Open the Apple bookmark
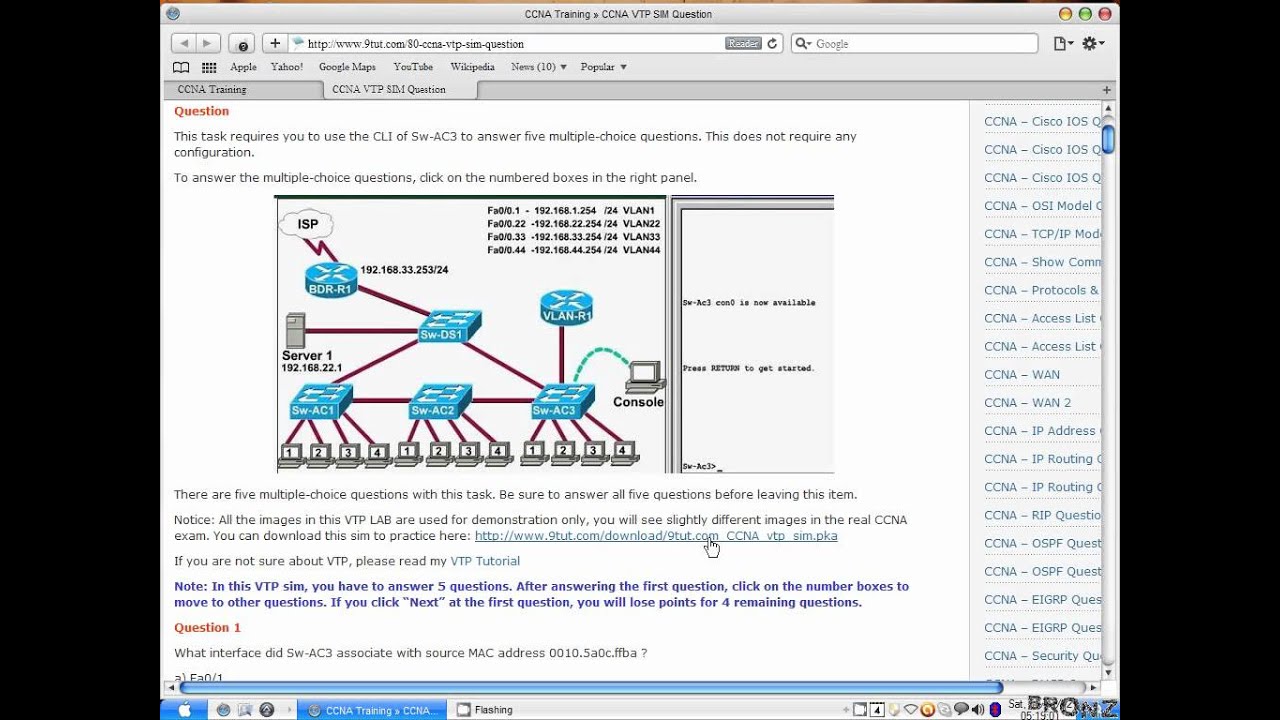Viewport: 1280px width, 720px height. pos(243,67)
